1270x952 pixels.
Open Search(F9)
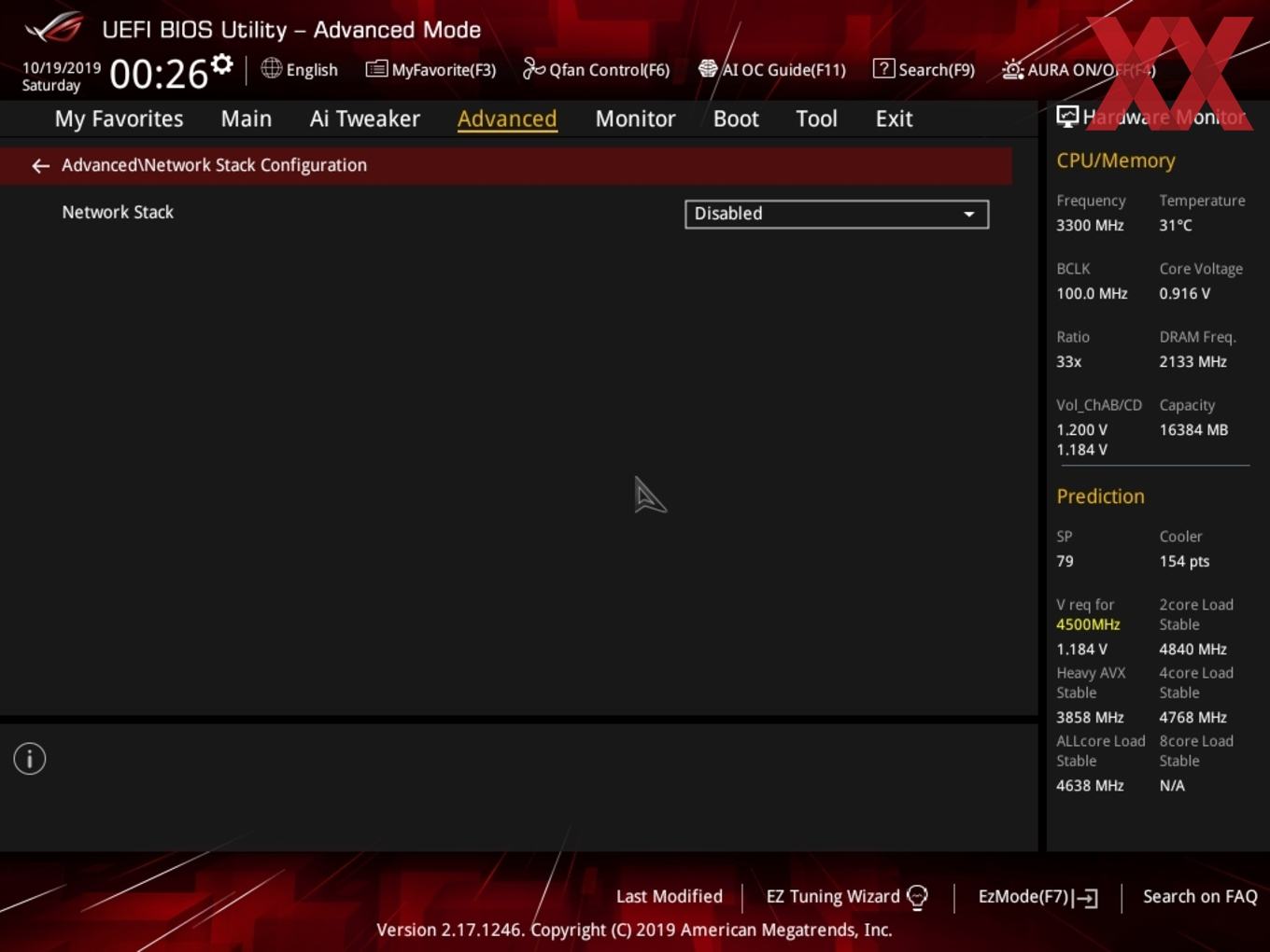tap(937, 70)
